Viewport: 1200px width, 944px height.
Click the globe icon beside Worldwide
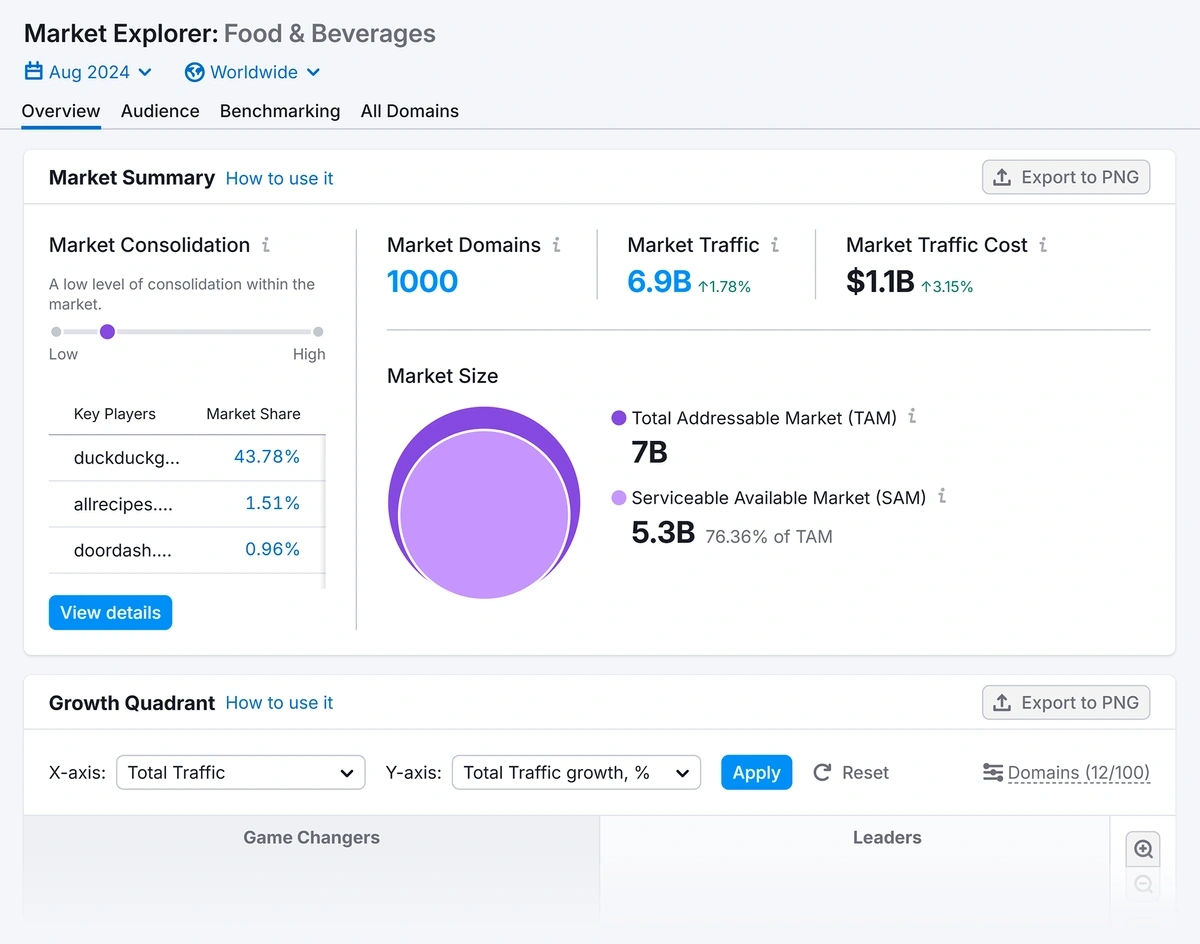pos(195,72)
